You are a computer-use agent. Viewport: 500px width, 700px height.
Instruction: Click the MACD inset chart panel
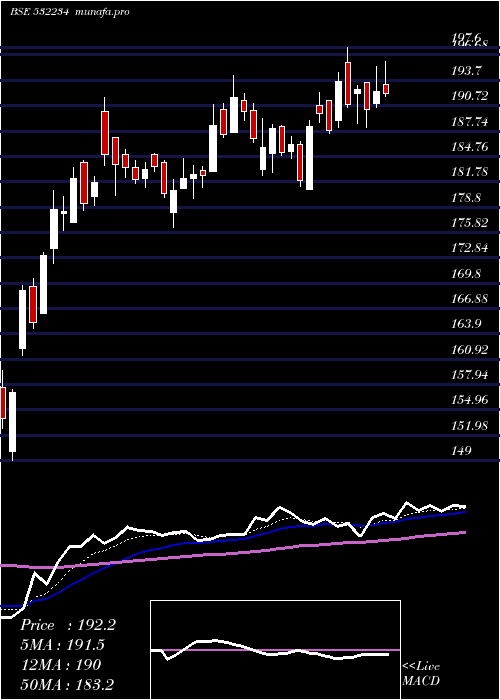pyautogui.click(x=275, y=650)
